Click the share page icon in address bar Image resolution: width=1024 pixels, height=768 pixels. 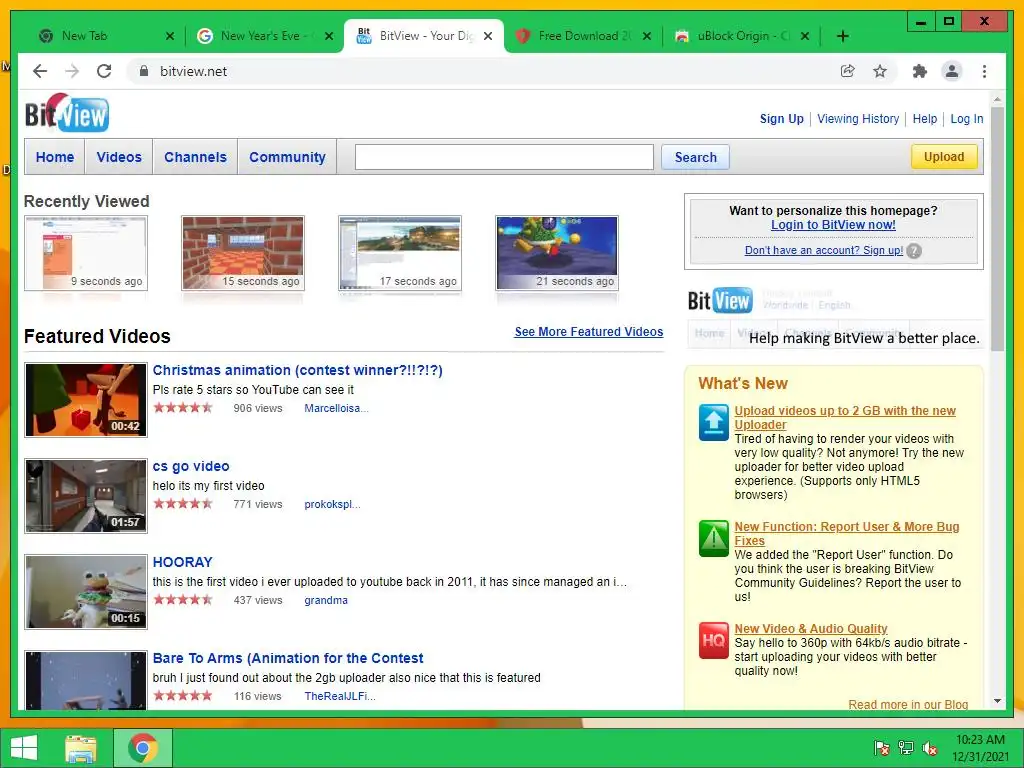pos(848,71)
